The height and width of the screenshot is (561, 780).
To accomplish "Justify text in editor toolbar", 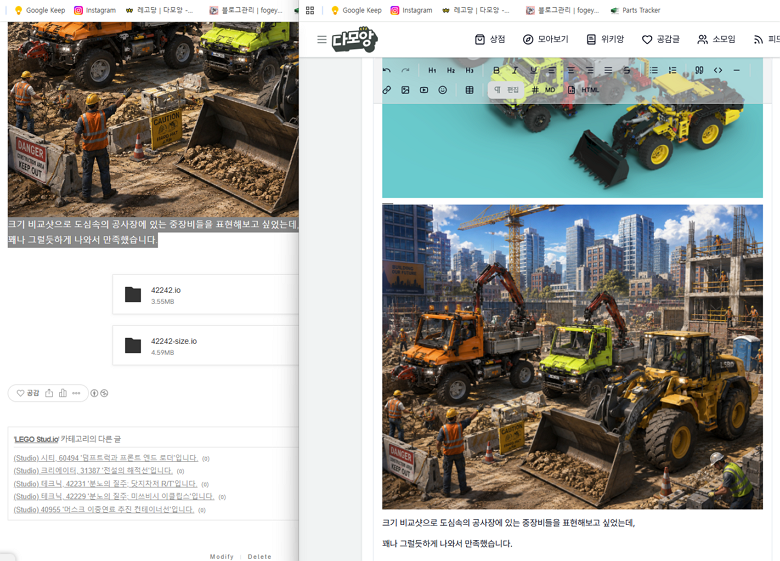I will pos(608,70).
